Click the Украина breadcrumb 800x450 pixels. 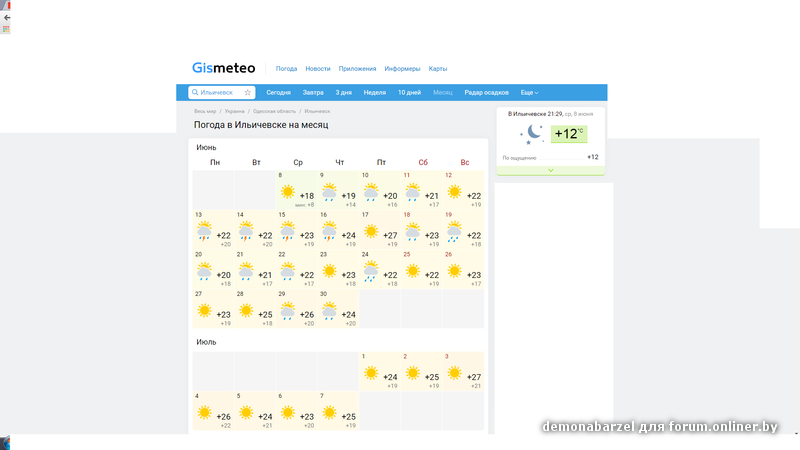tap(235, 111)
